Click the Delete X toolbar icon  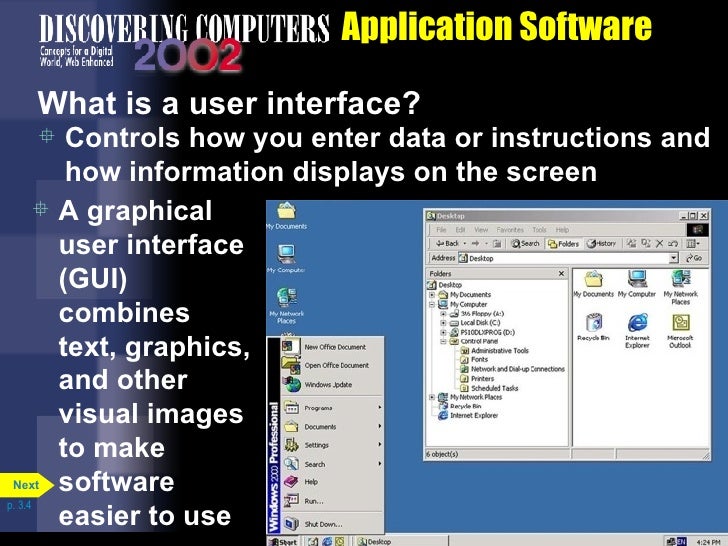(x=659, y=243)
